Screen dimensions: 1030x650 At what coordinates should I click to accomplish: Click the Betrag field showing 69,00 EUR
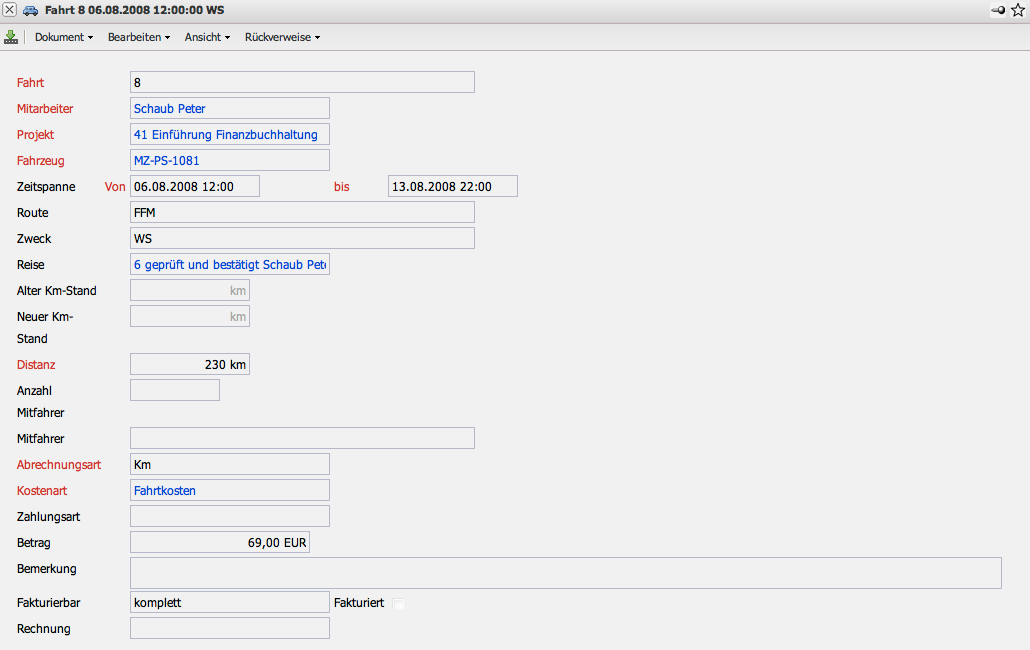coord(220,542)
